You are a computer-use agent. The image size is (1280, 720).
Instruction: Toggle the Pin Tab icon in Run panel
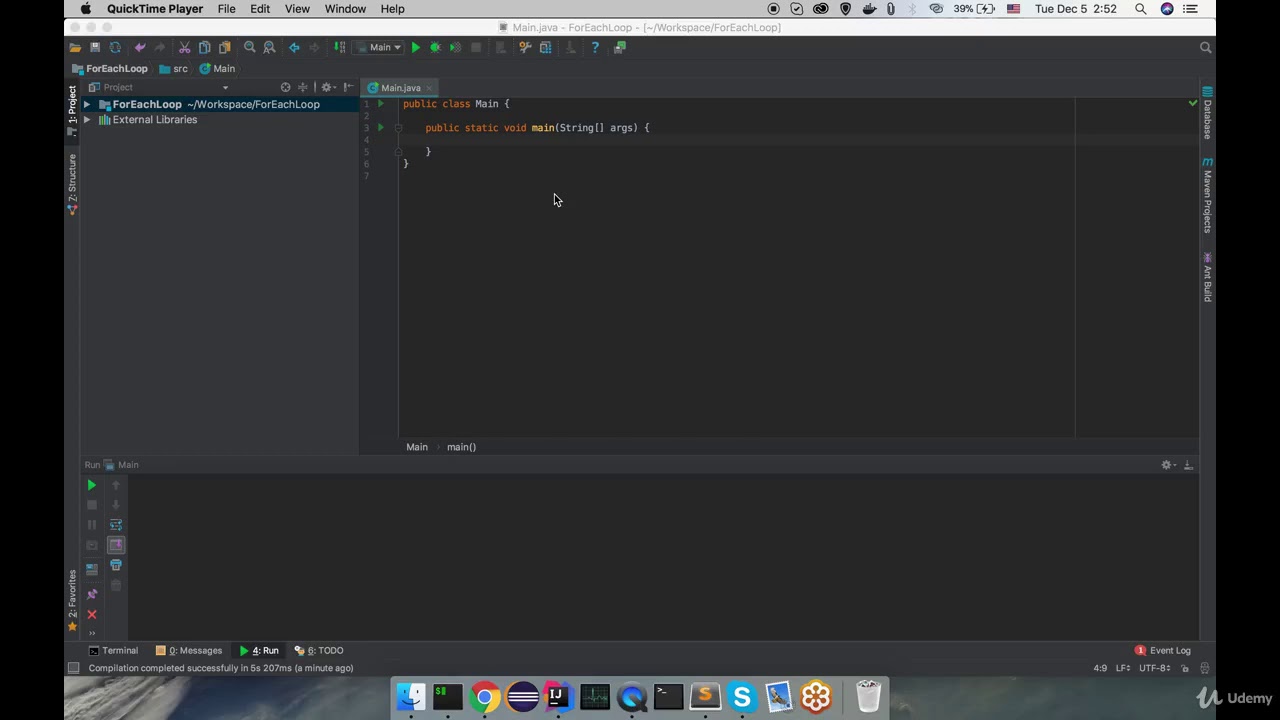[x=92, y=594]
